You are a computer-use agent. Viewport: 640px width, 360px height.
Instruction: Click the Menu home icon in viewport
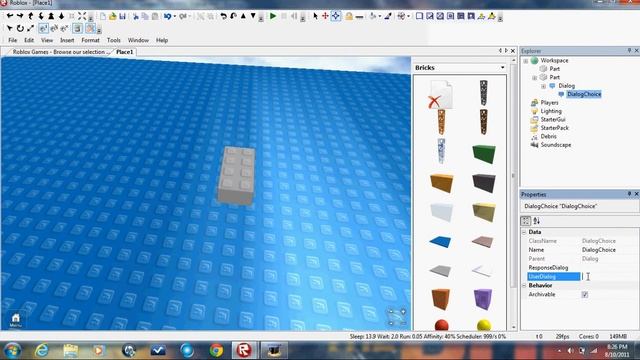16,320
